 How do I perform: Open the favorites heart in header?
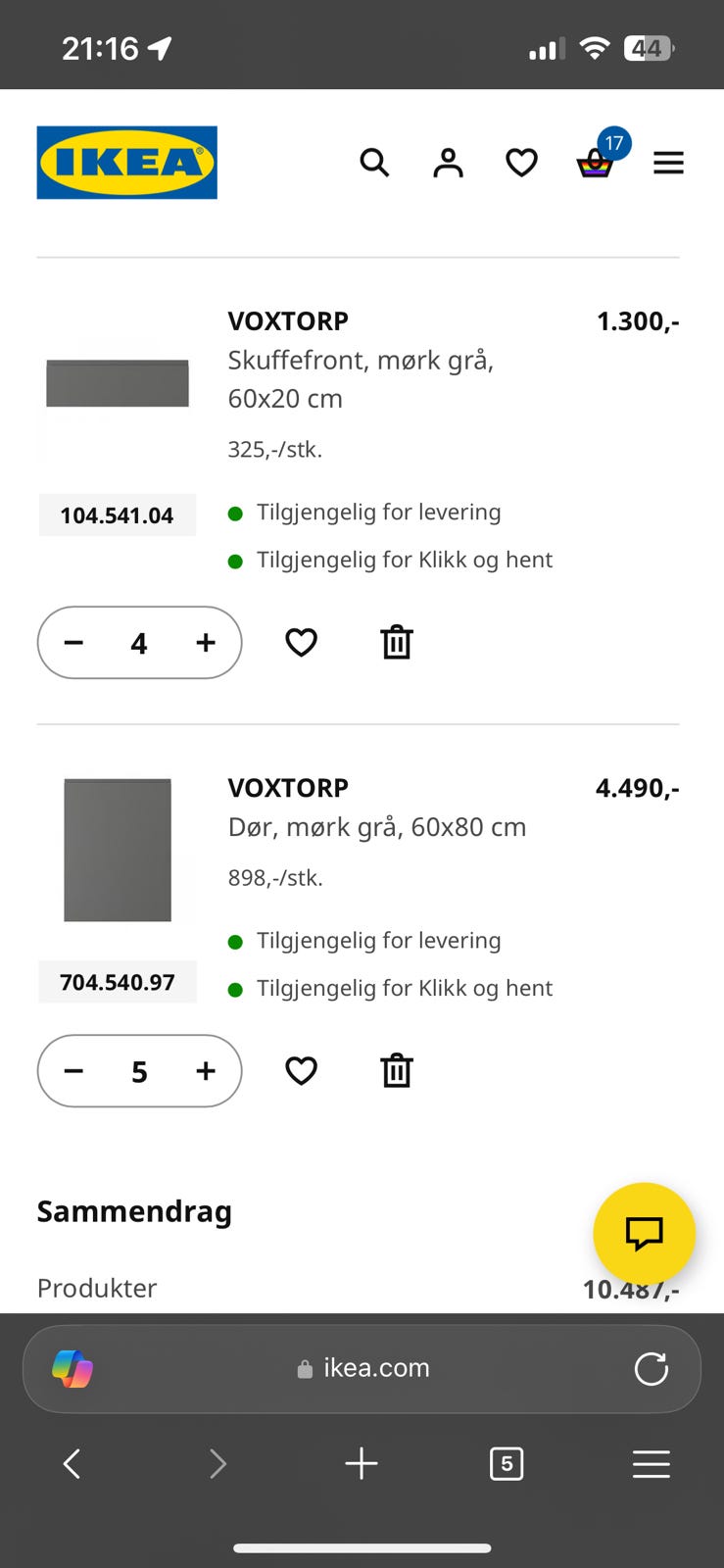pyautogui.click(x=521, y=163)
